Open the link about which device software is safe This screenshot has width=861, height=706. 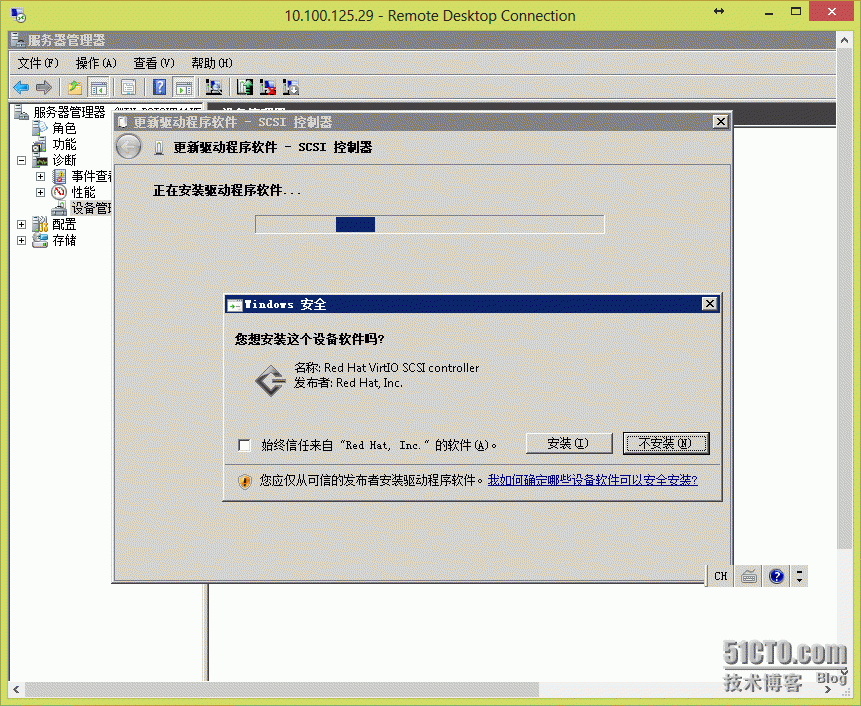tap(592, 480)
